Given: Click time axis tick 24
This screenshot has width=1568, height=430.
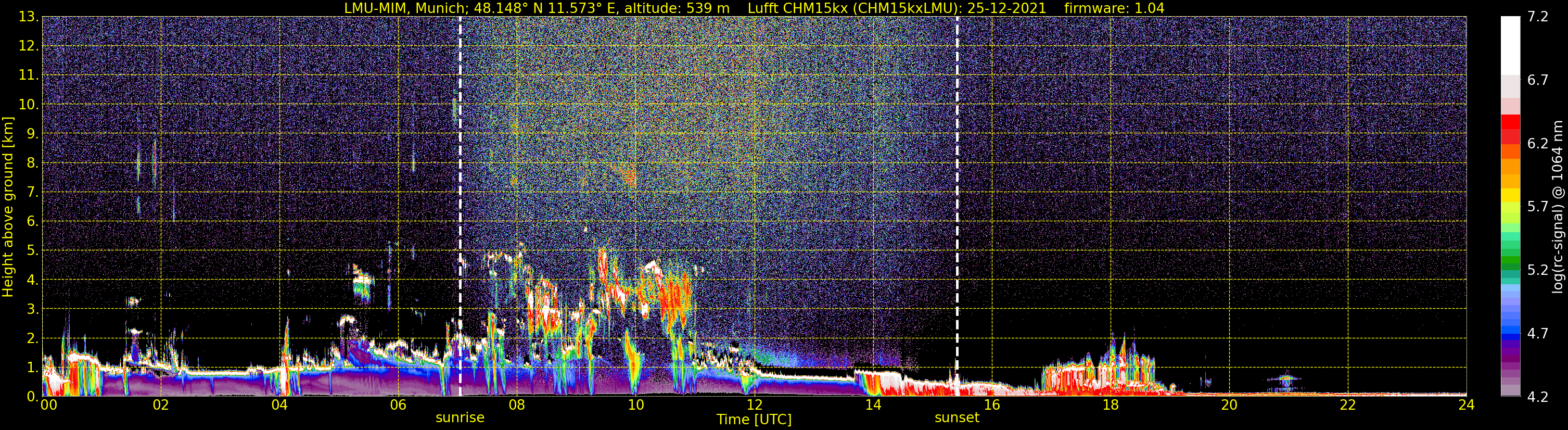Looking at the screenshot, I should click(x=1467, y=405).
